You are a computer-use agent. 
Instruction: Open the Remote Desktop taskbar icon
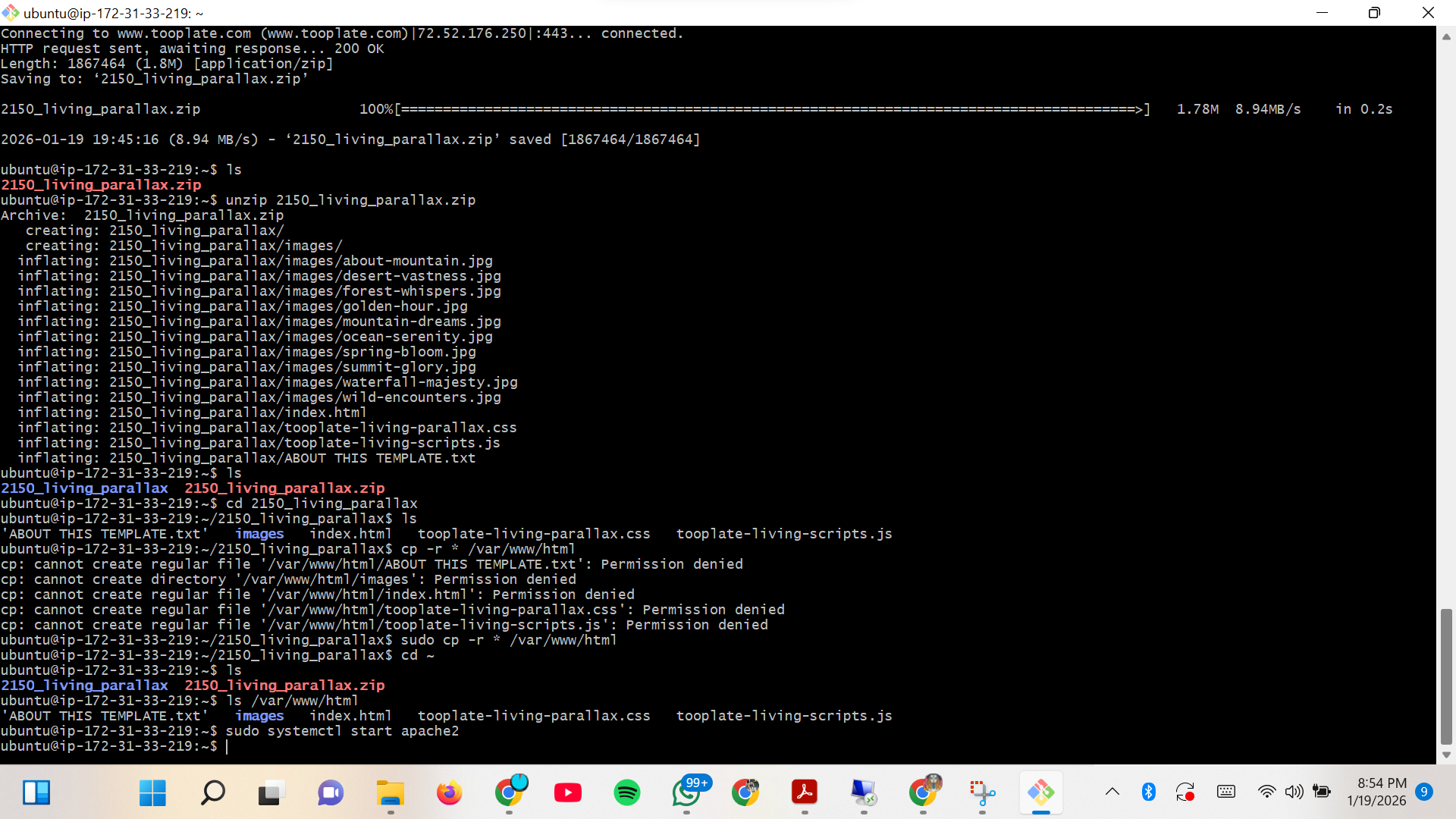pos(864,792)
